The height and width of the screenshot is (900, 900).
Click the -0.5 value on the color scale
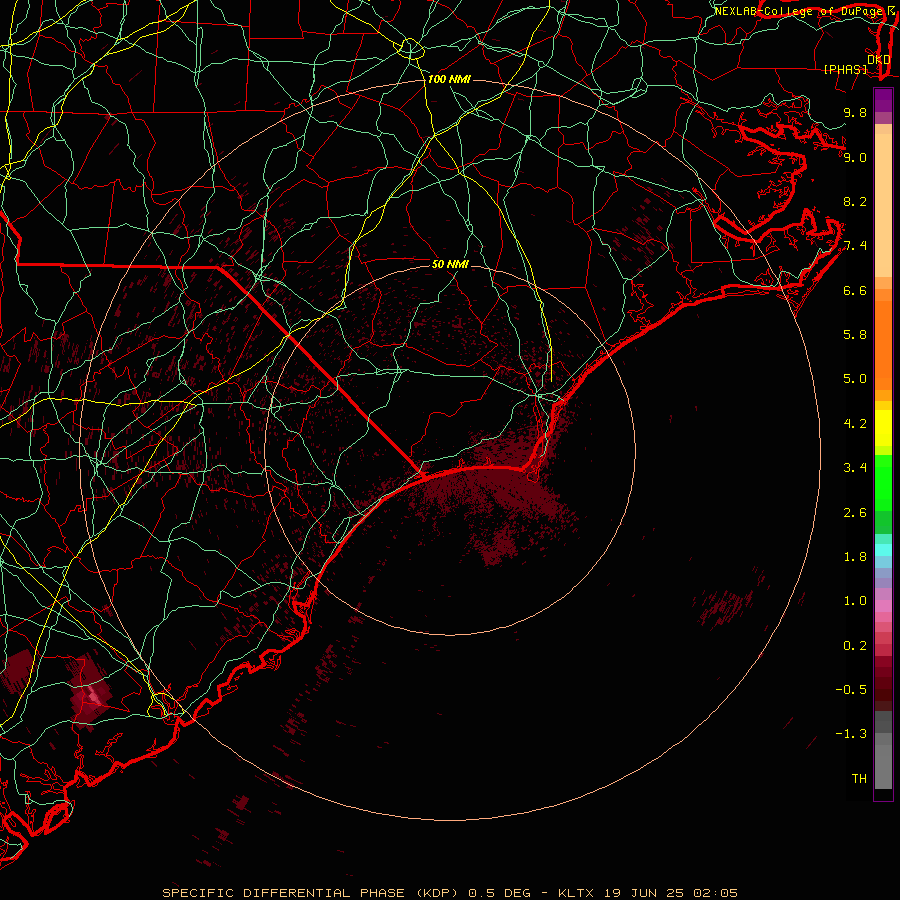click(851, 690)
